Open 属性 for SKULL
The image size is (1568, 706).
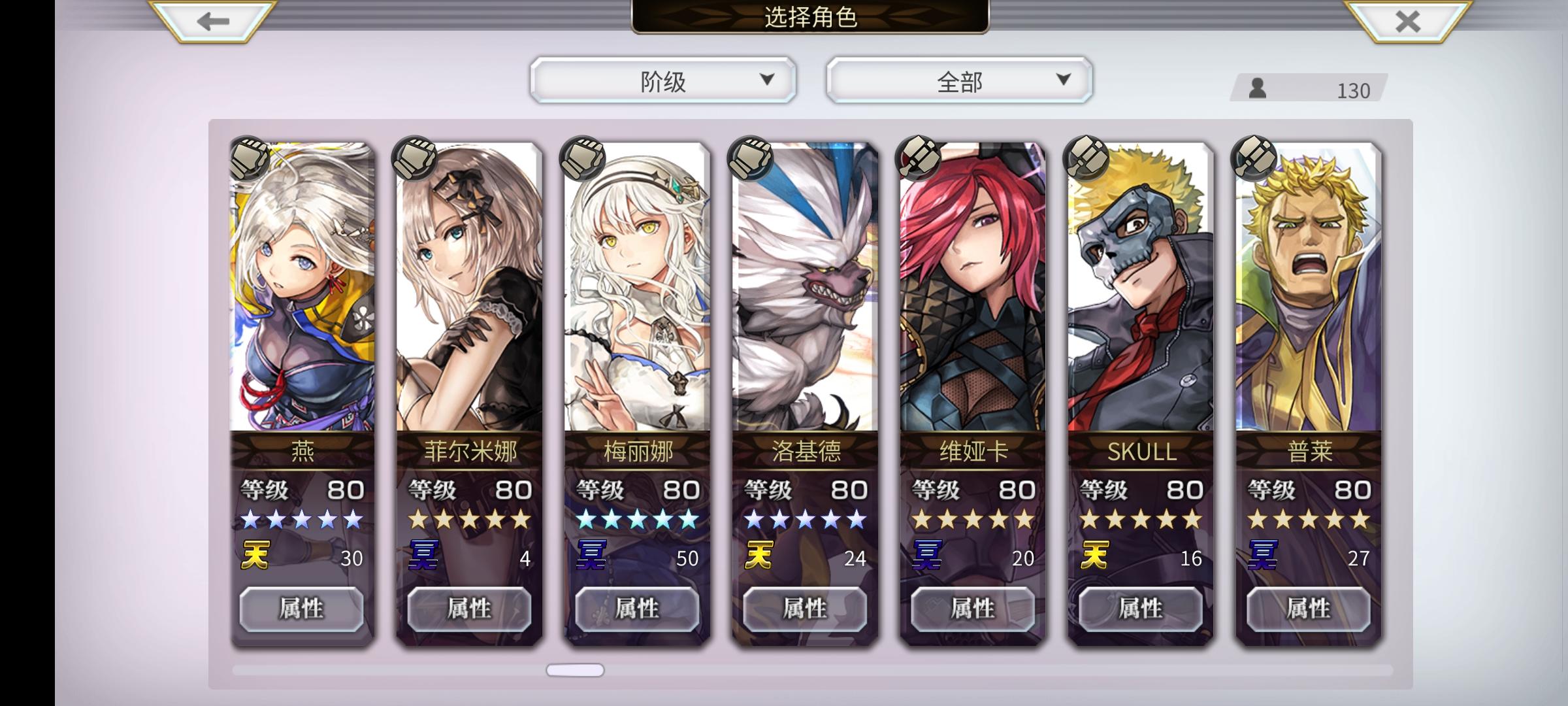(x=1141, y=609)
